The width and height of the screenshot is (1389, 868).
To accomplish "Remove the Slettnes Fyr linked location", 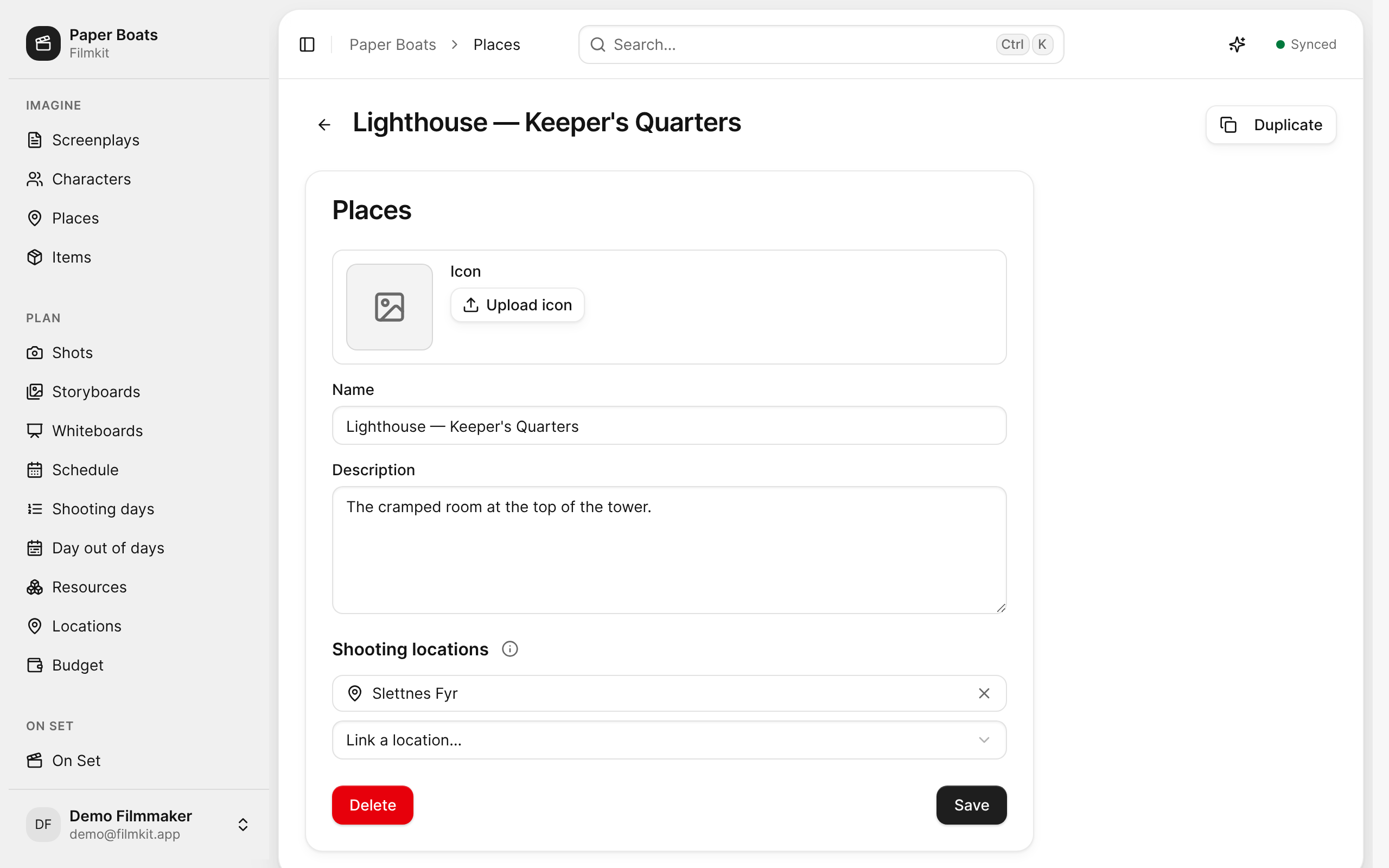I will tap(984, 693).
